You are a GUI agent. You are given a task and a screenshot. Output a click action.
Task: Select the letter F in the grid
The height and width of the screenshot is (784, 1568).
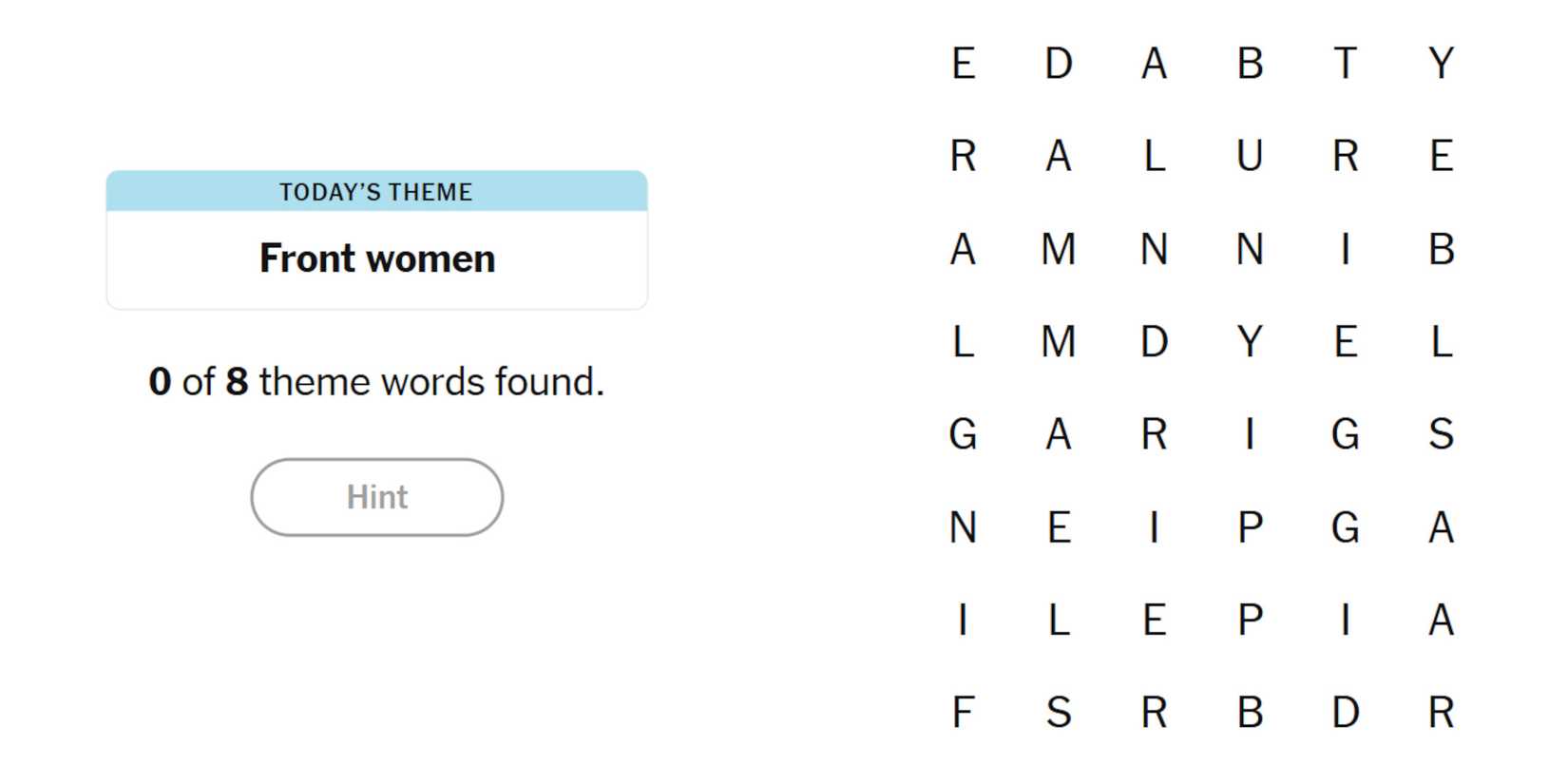click(963, 713)
